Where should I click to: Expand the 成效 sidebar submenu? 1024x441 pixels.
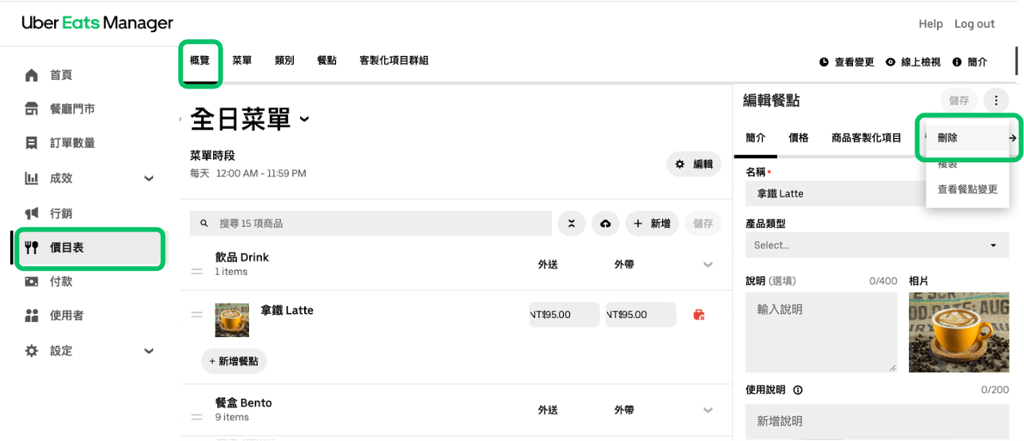click(149, 179)
